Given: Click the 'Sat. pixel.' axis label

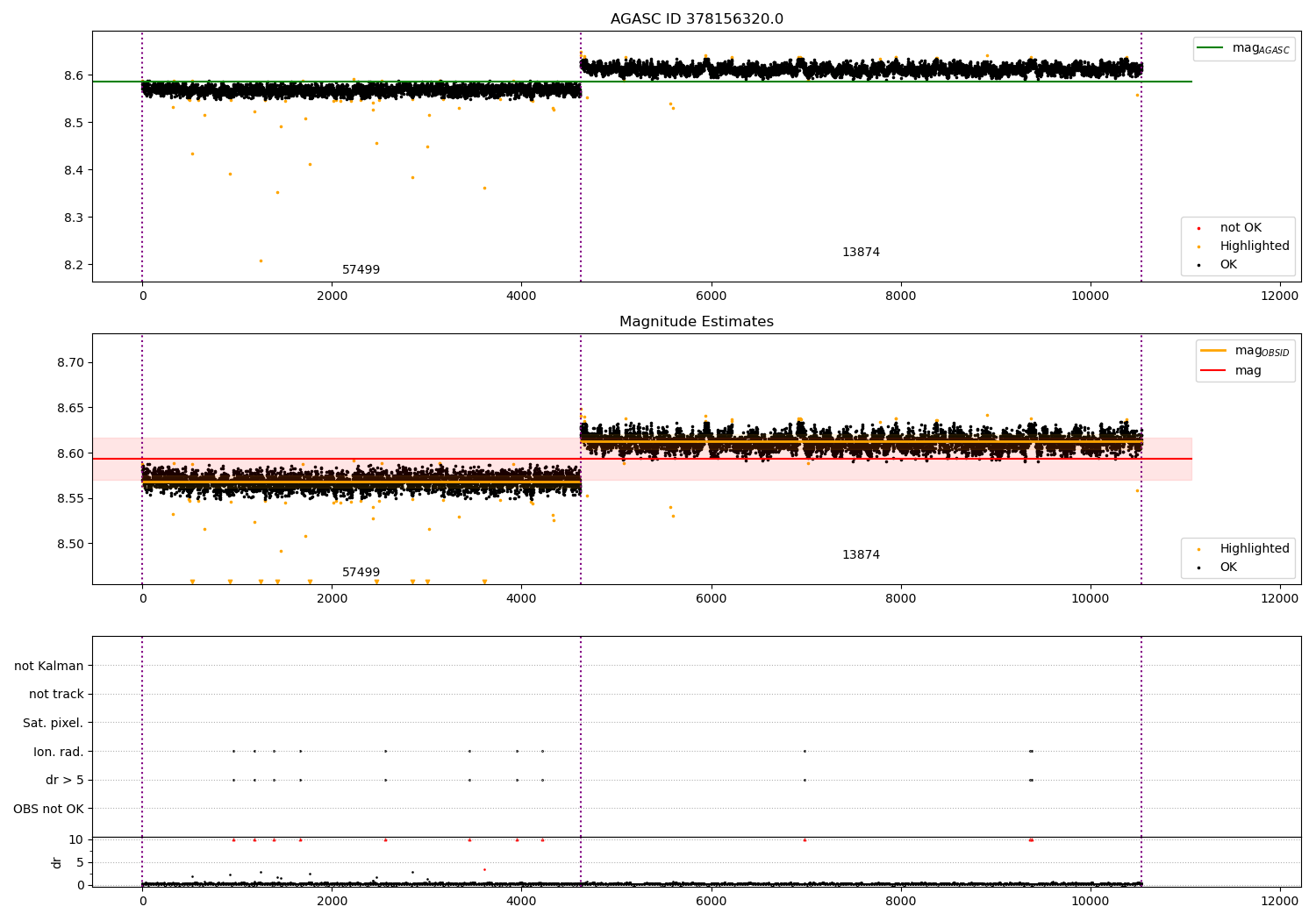Looking at the screenshot, I should click(x=54, y=724).
